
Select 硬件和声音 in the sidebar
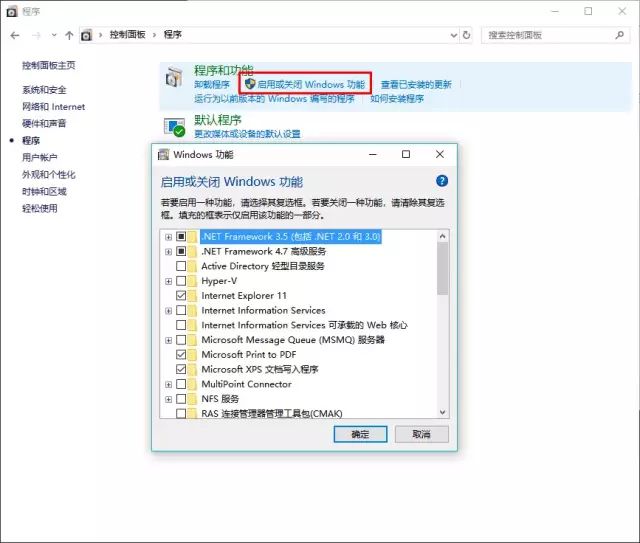pos(44,124)
